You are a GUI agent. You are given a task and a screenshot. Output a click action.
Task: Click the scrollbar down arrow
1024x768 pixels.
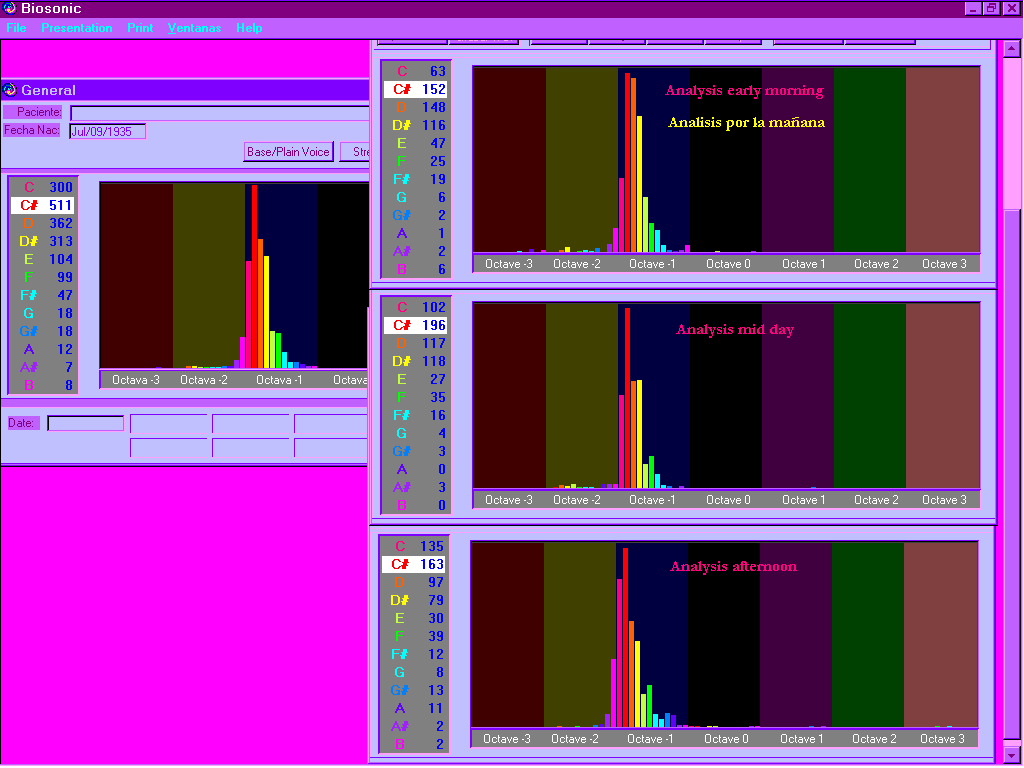[1012, 755]
